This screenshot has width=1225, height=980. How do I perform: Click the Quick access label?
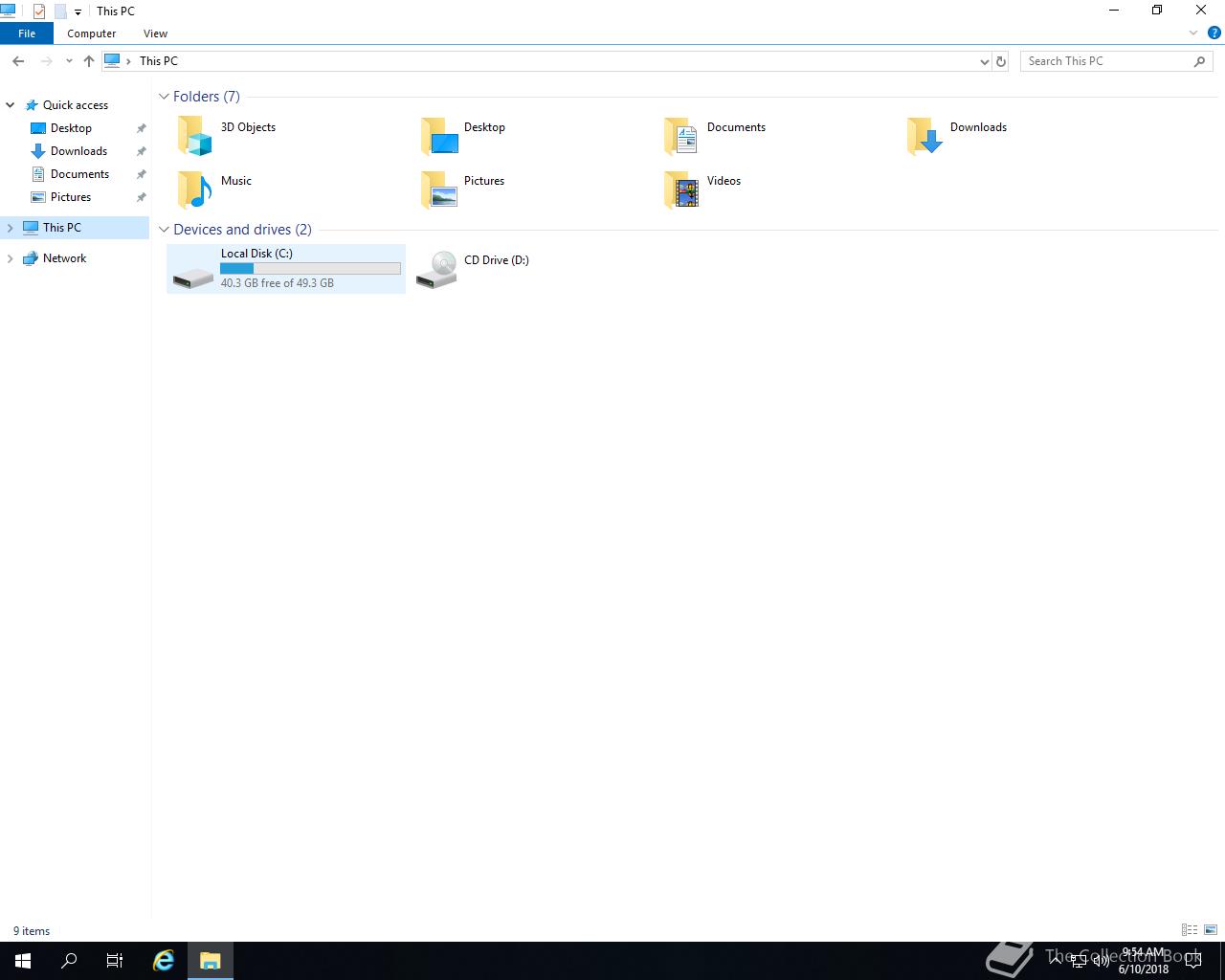tap(76, 105)
